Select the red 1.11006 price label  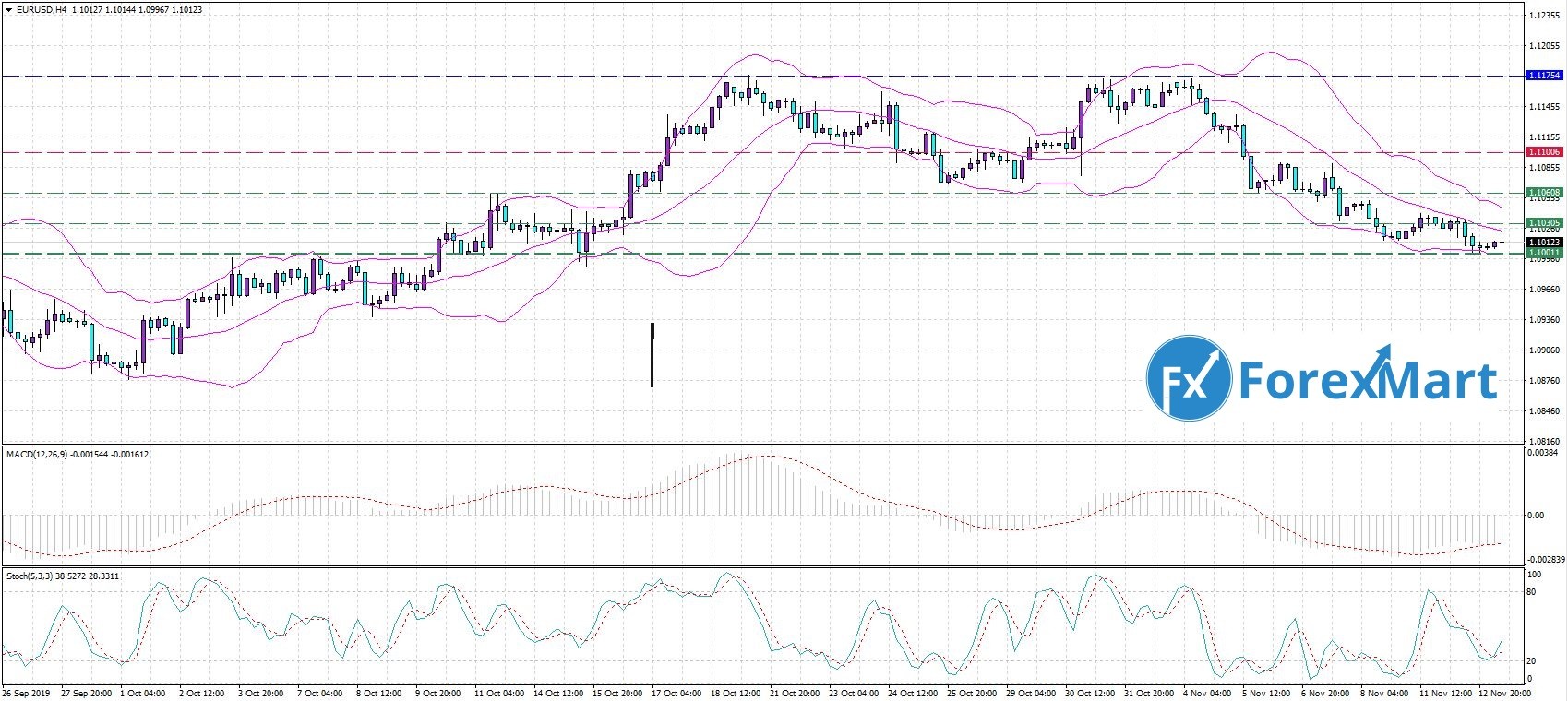tap(1544, 152)
